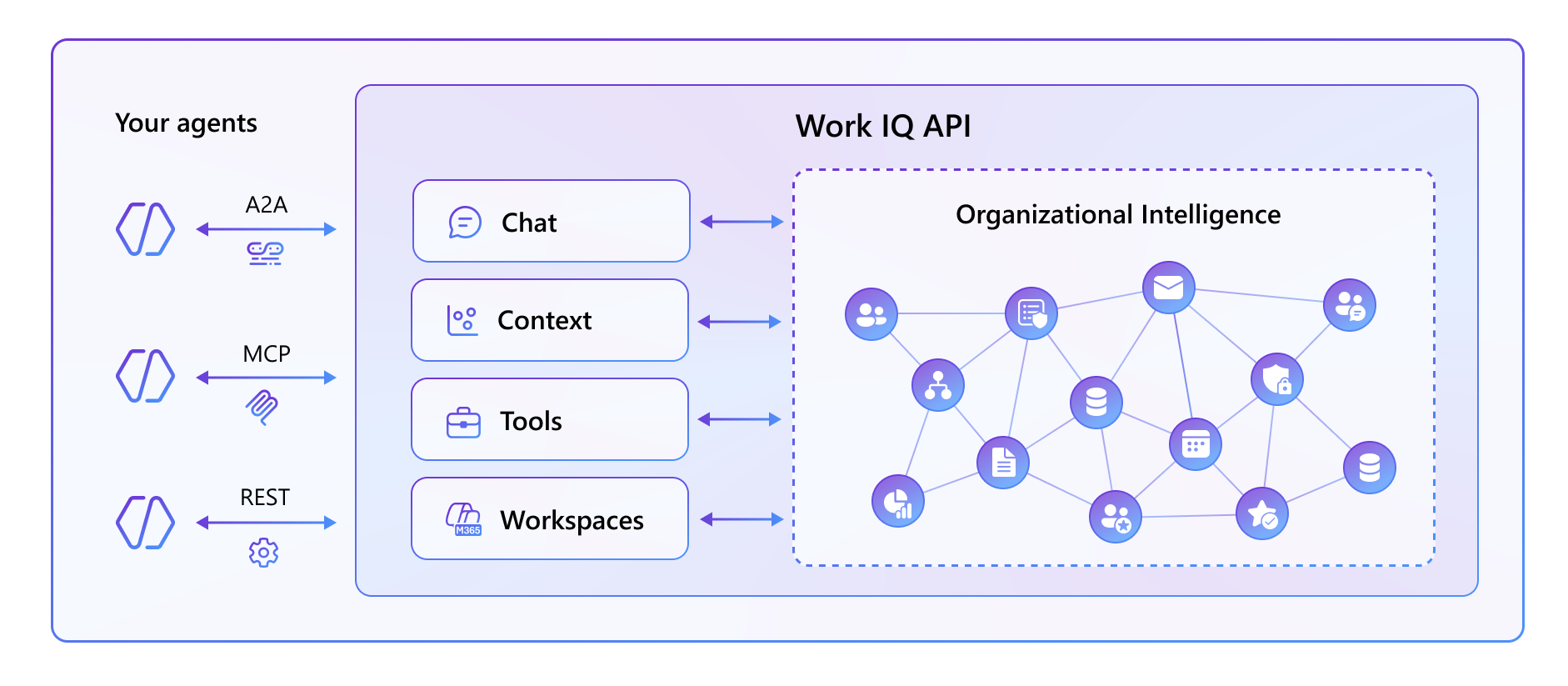Click the "MCP" label
This screenshot has width=1568, height=686.
[267, 354]
